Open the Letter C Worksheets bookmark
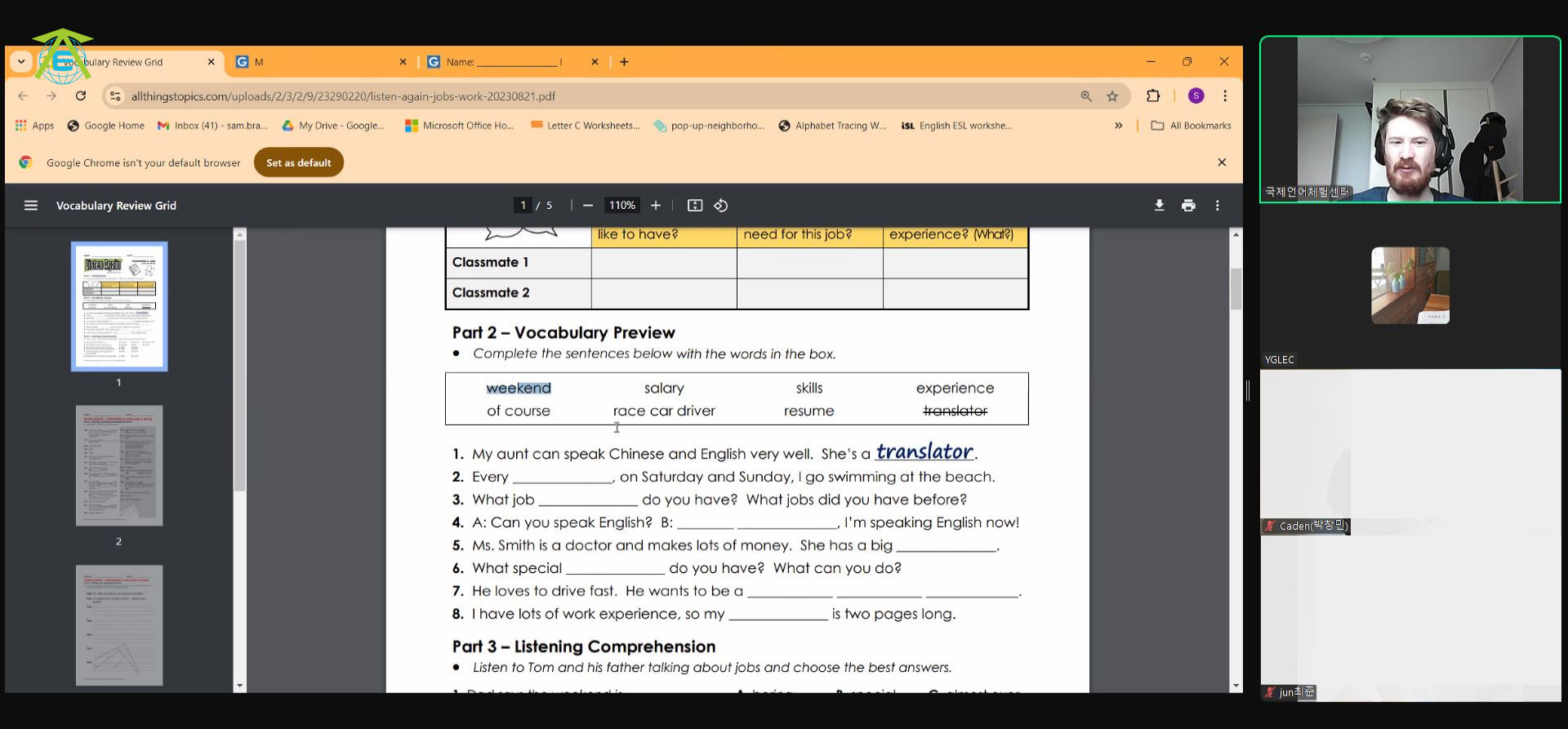Screen dimensions: 1568x729 [586, 126]
